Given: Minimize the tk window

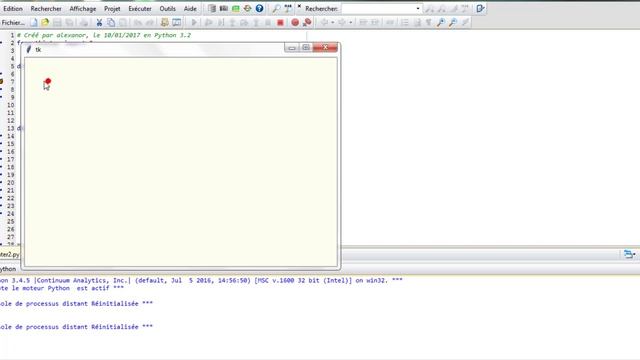Looking at the screenshot, I should (x=291, y=48).
